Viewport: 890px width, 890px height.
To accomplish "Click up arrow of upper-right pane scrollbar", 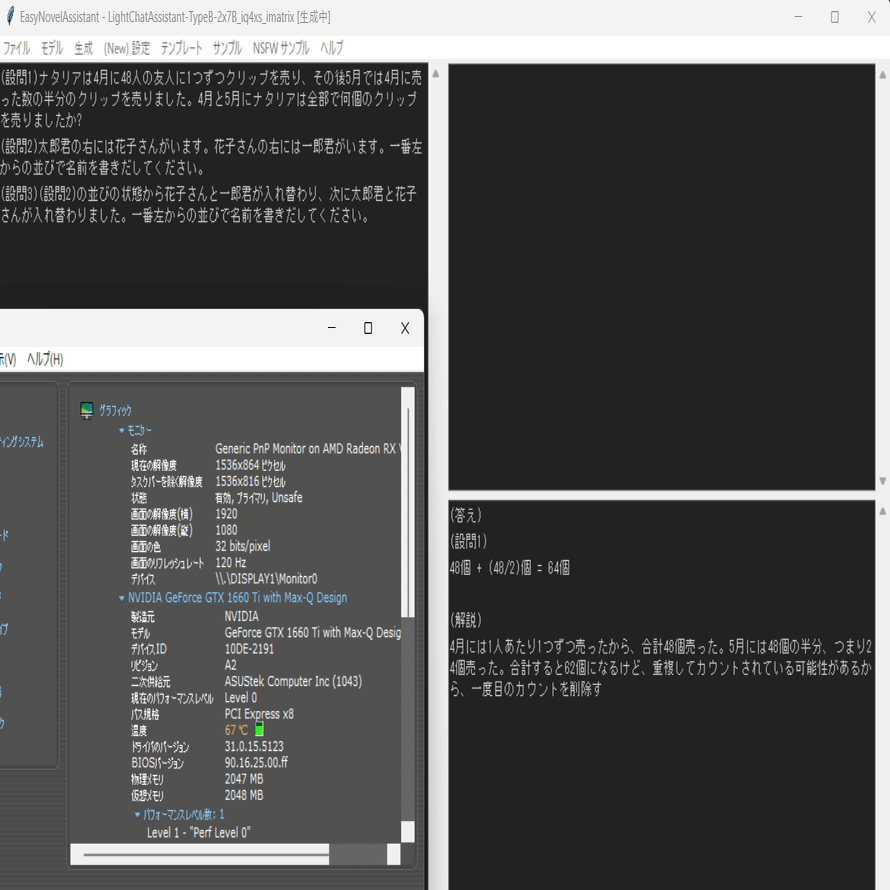I will tap(883, 74).
